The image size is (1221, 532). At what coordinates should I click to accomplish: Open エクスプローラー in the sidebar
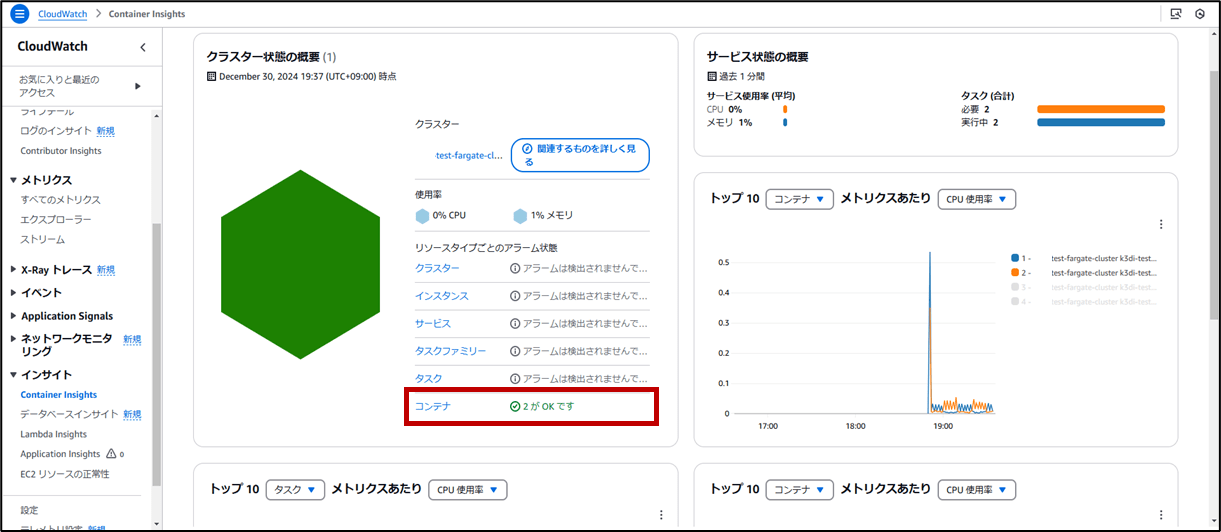point(56,219)
